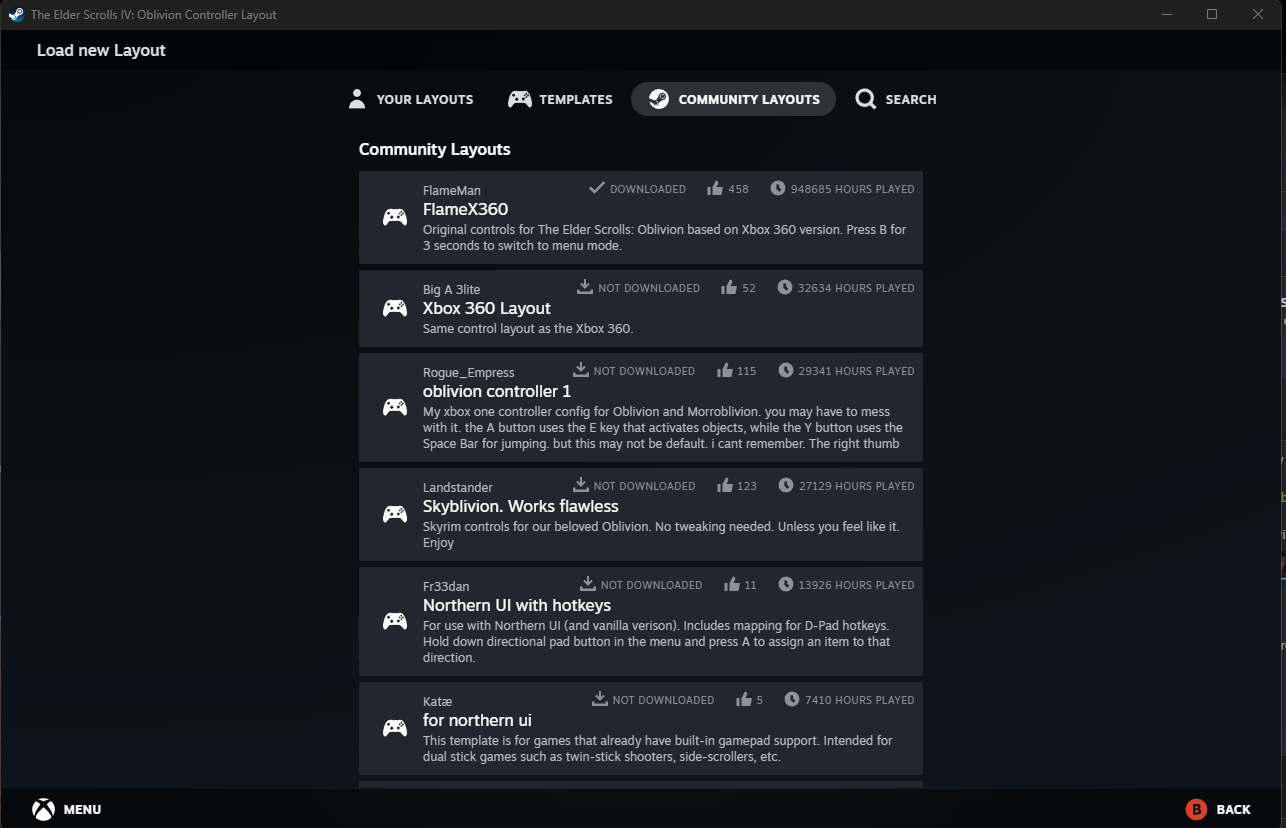
Task: Select the FlameX360 layout title
Action: pos(465,209)
